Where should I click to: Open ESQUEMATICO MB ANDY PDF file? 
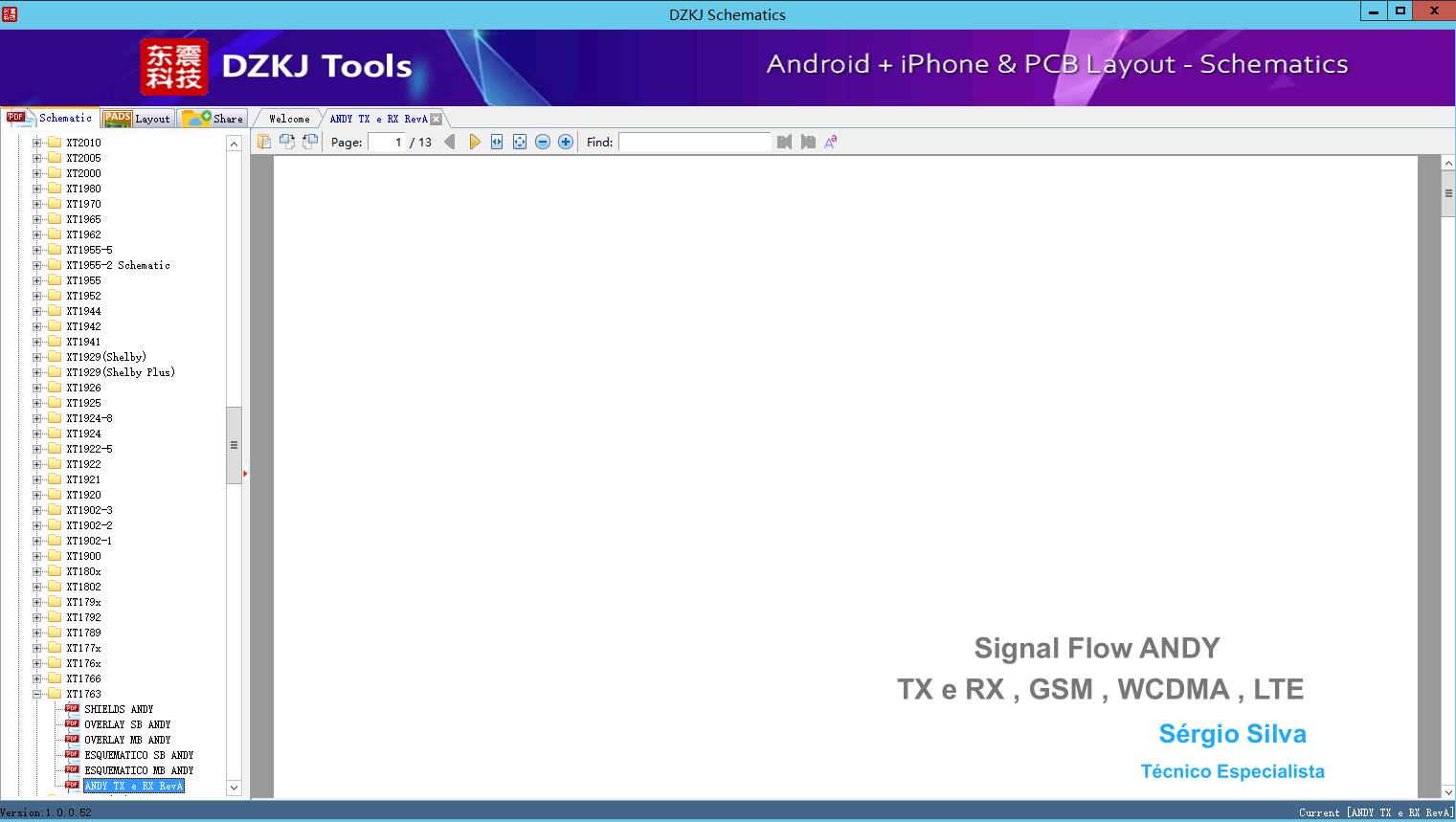click(x=139, y=770)
